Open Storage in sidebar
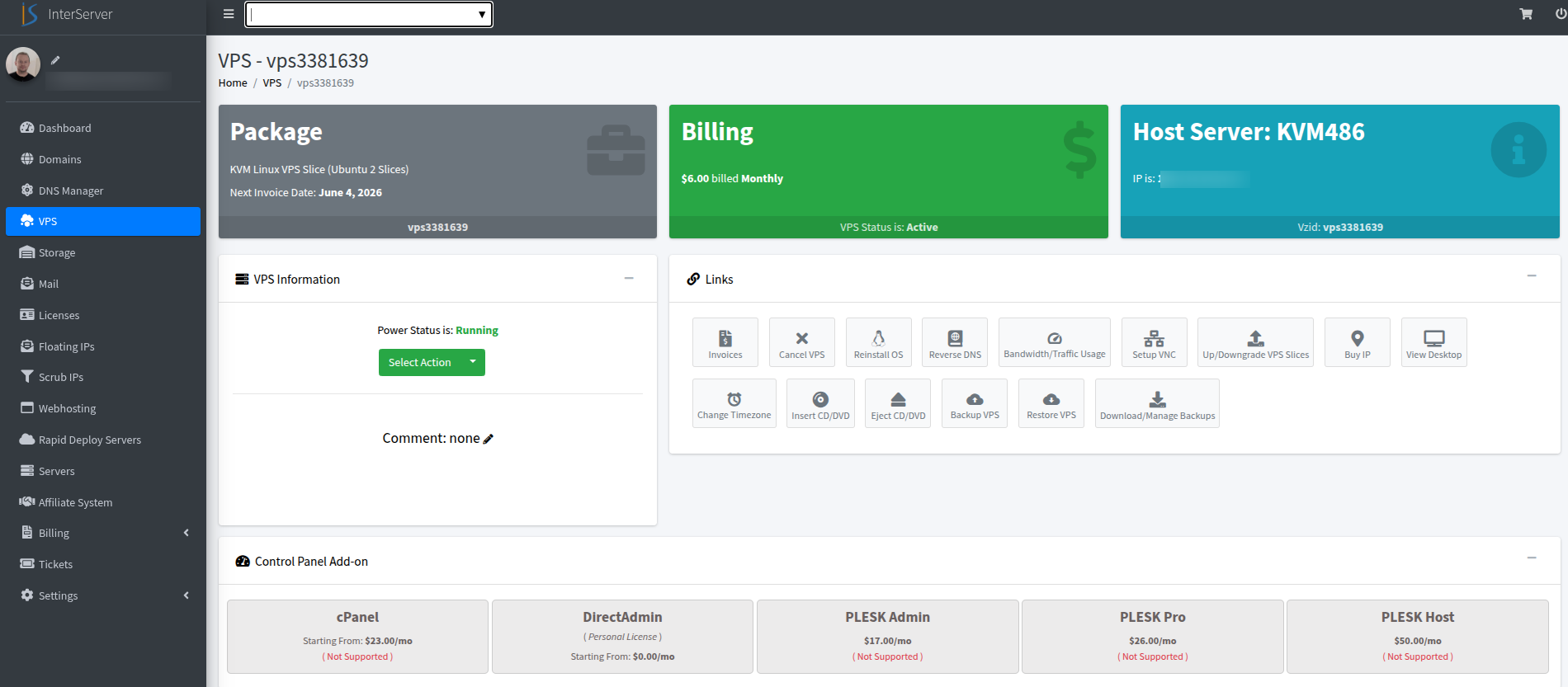This screenshot has width=1568, height=687. click(103, 252)
